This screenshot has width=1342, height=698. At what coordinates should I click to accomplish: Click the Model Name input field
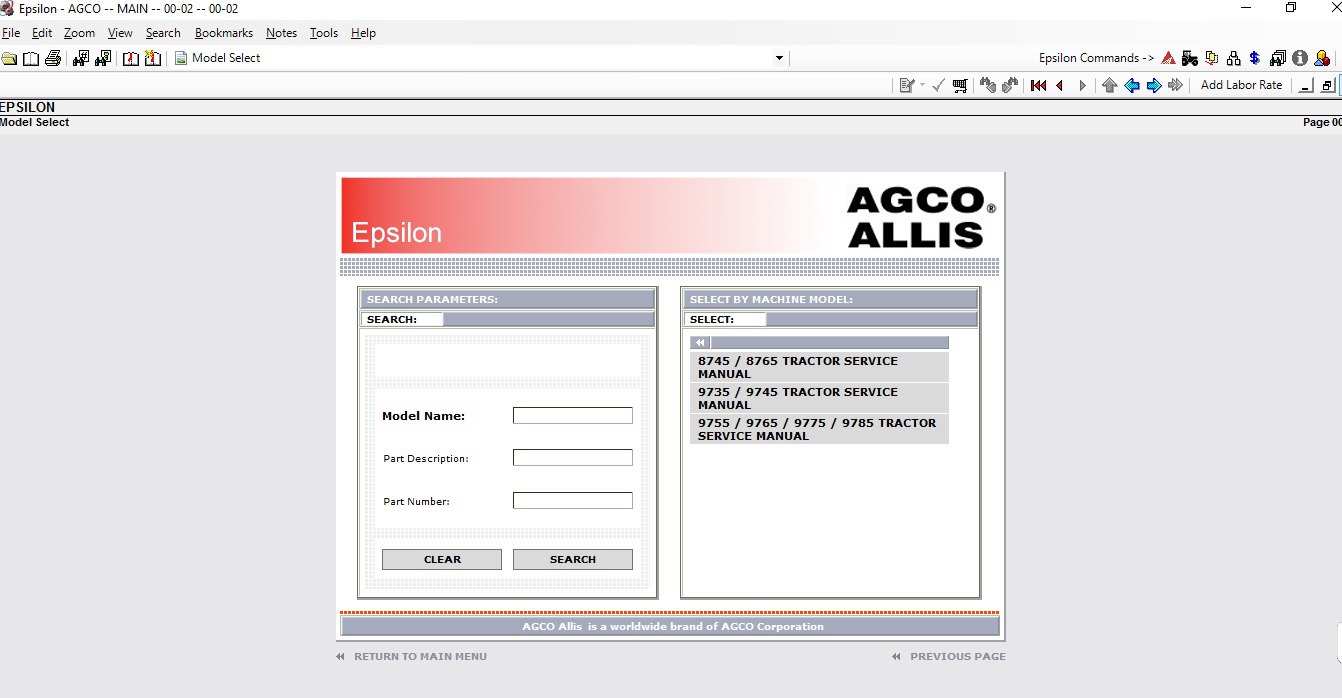573,416
